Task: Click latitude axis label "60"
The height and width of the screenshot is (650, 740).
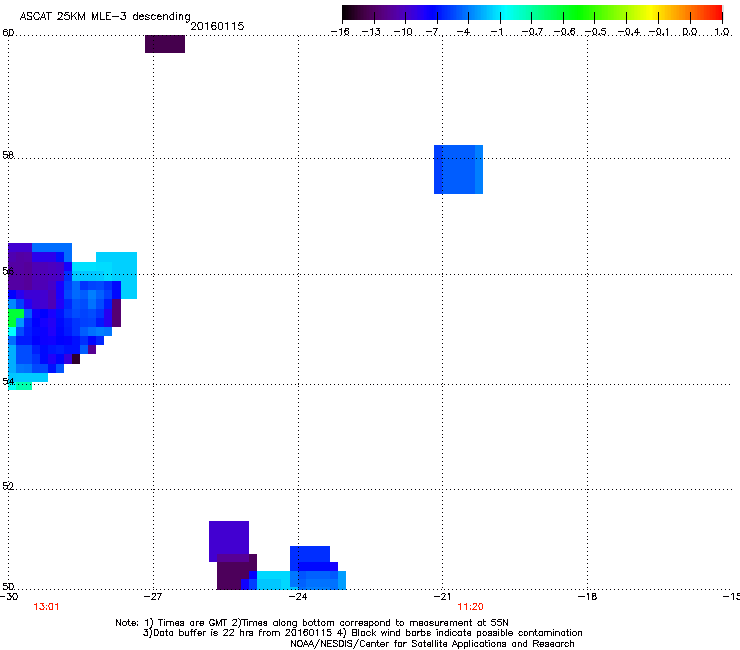Action: [8, 33]
